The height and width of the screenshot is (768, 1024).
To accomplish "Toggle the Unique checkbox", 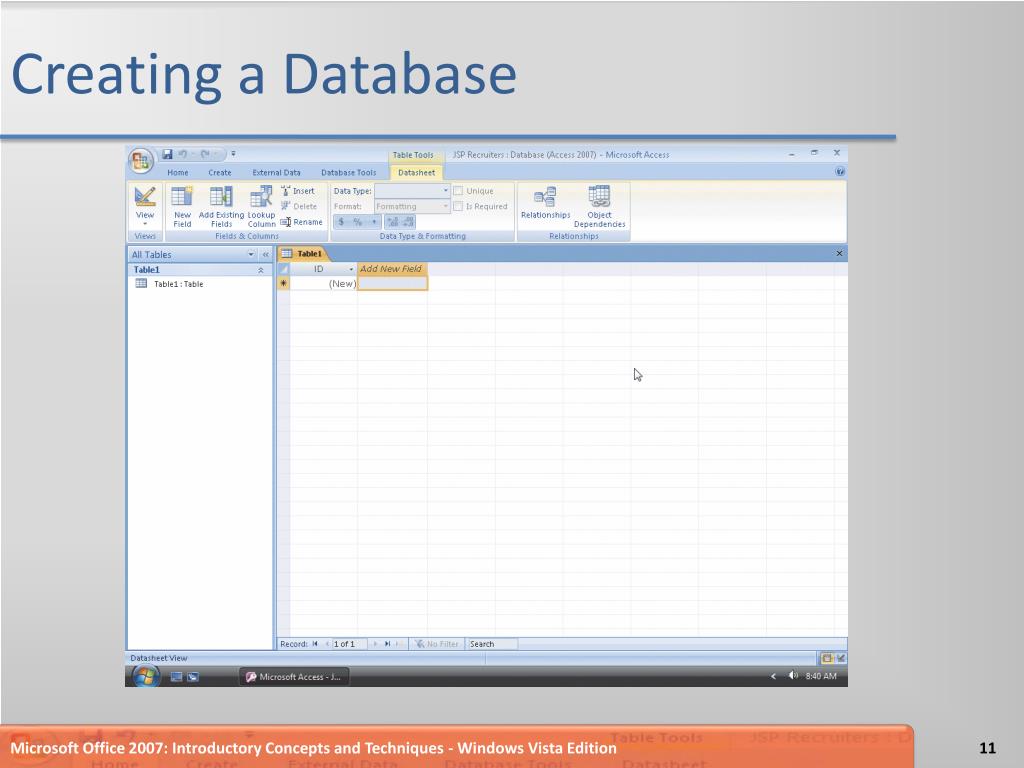I will pos(458,191).
